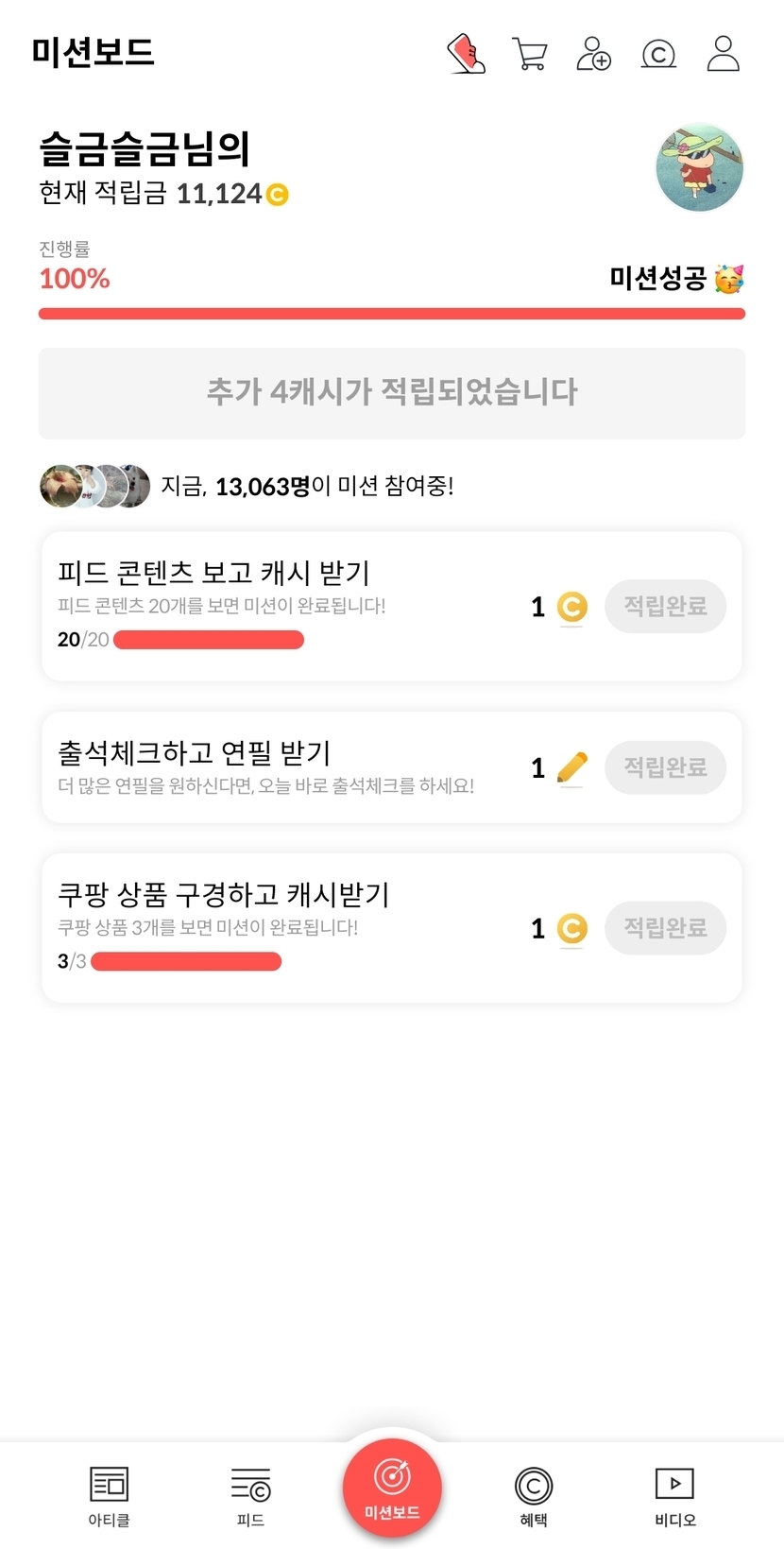Tap the mission participants avatar group

coord(94,486)
